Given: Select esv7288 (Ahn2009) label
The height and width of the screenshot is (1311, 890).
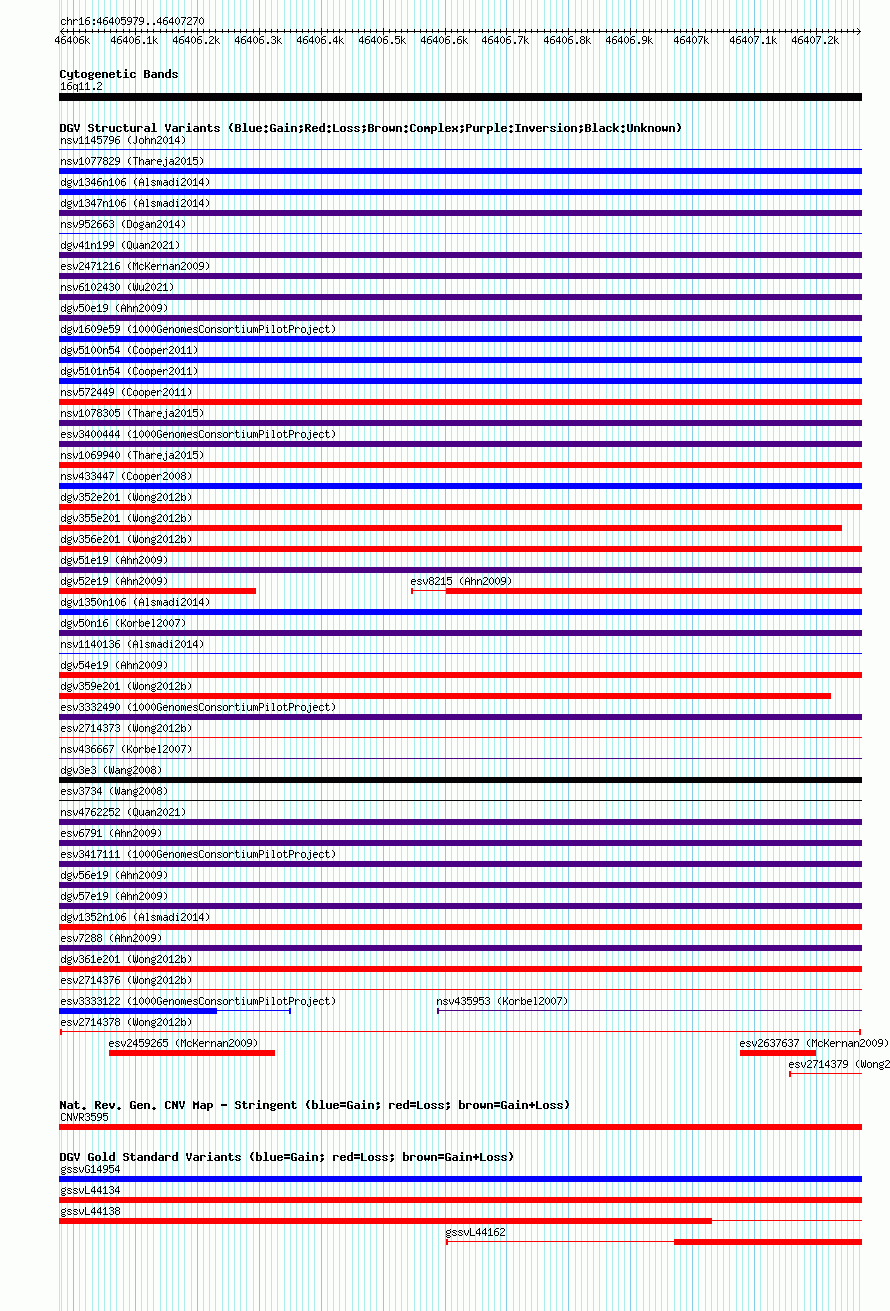Looking at the screenshot, I should click(111, 938).
